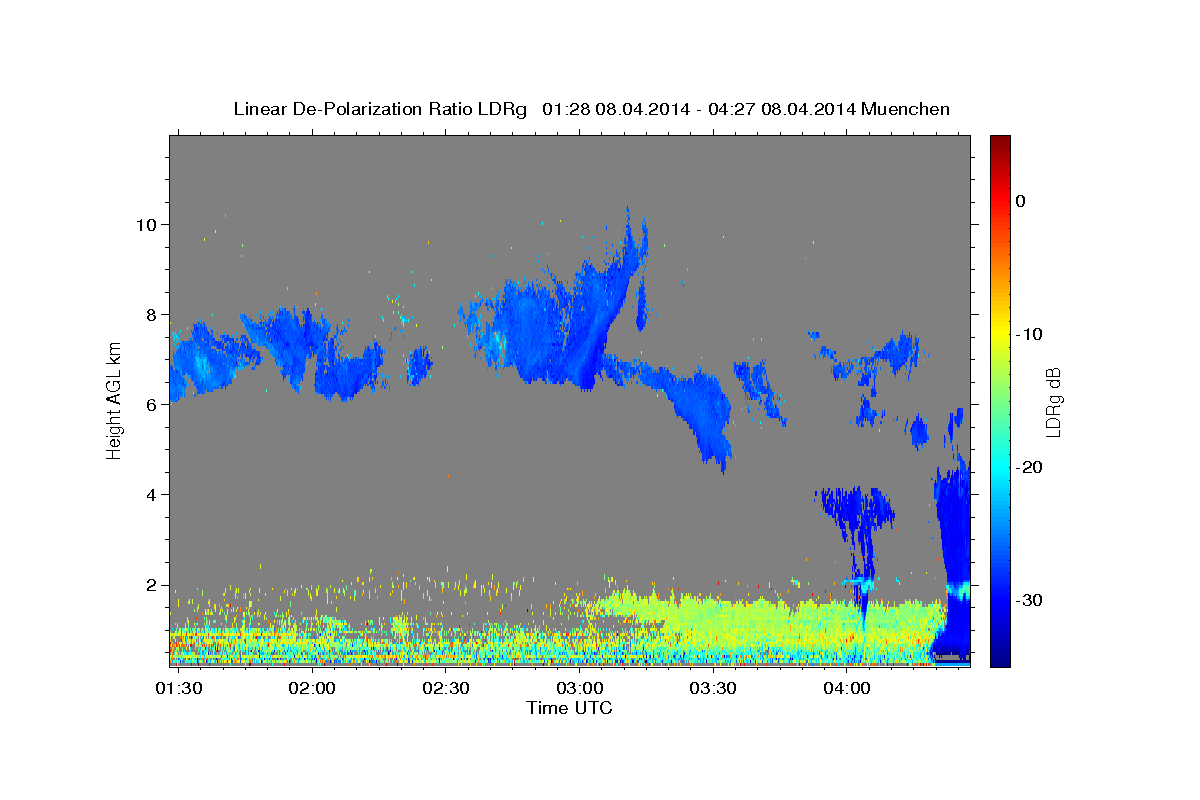Select the 'Height AGL km' axis label
The height and width of the screenshot is (800, 1200).
[x=114, y=399]
